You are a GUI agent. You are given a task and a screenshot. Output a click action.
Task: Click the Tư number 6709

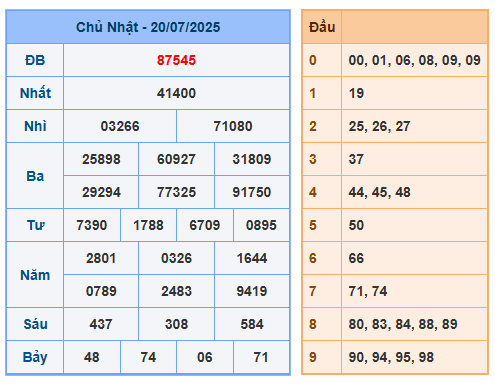205,225
